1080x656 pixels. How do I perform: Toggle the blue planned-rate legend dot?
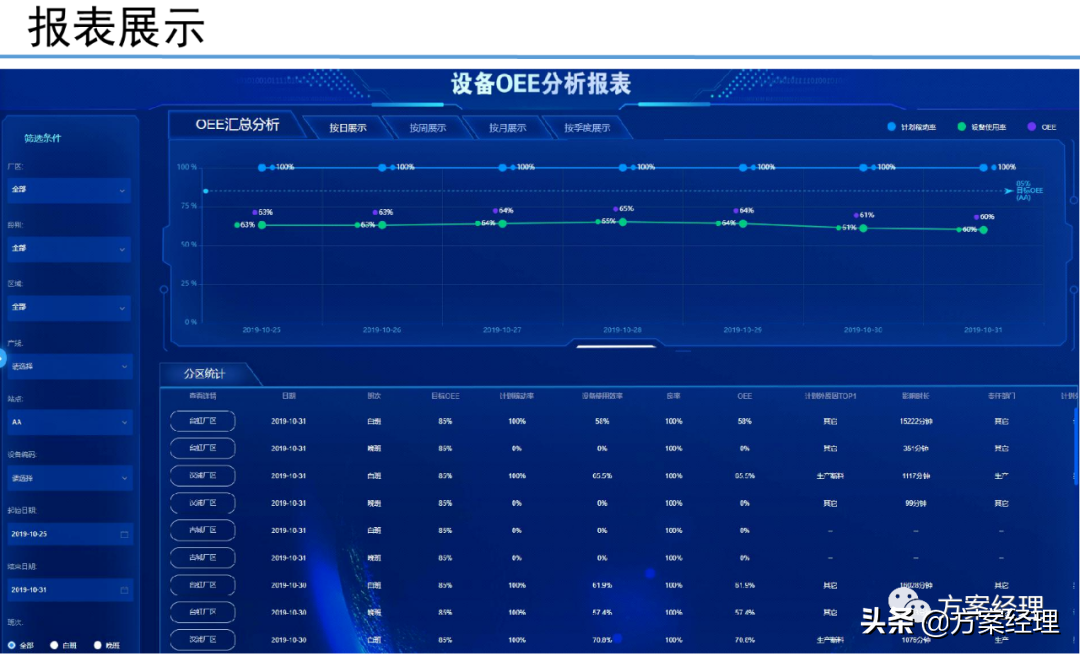[x=892, y=127]
